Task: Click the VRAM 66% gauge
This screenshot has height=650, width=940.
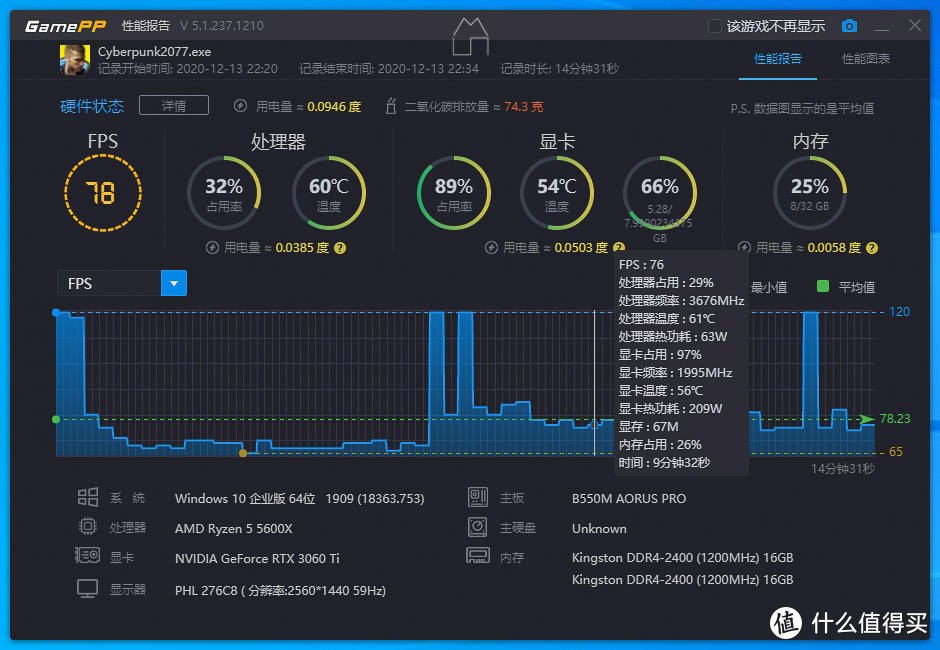Action: pos(660,193)
